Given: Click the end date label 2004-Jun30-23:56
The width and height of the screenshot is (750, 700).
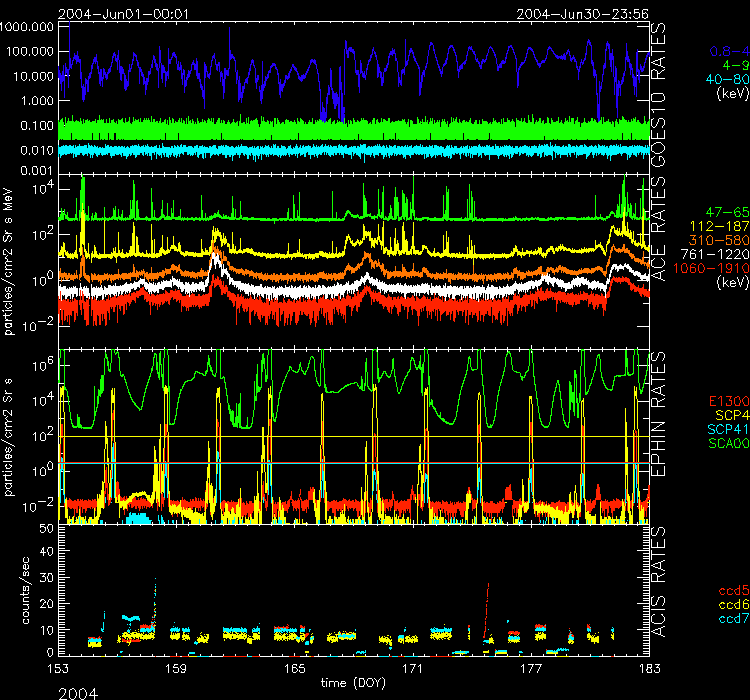Looking at the screenshot, I should (583, 13).
